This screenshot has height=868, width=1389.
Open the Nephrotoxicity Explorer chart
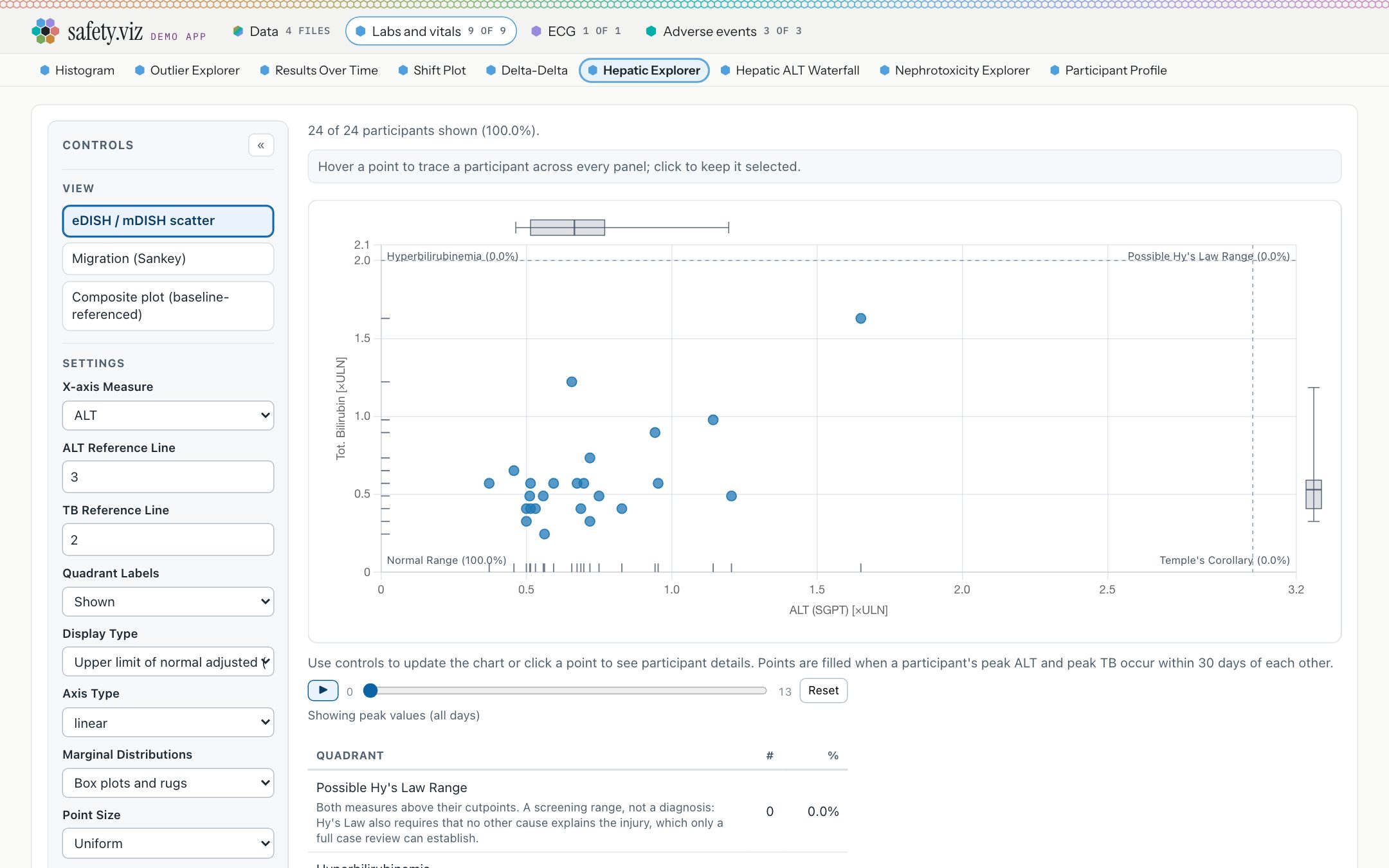pos(954,70)
